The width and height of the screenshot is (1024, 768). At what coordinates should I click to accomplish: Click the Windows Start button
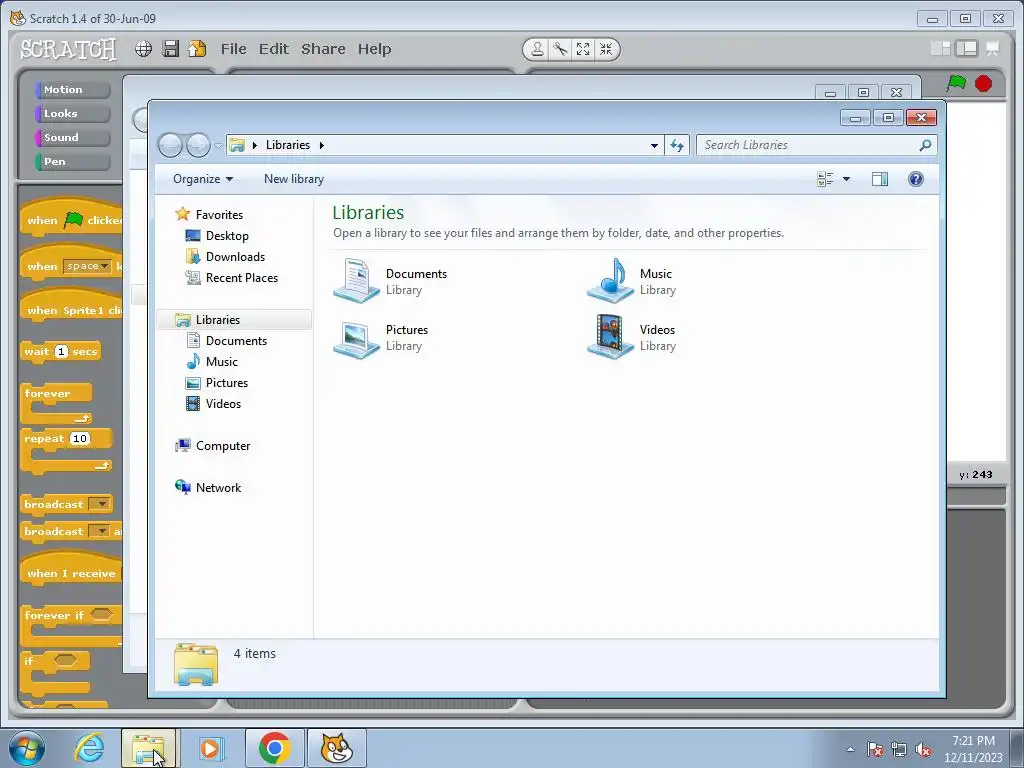(27, 748)
